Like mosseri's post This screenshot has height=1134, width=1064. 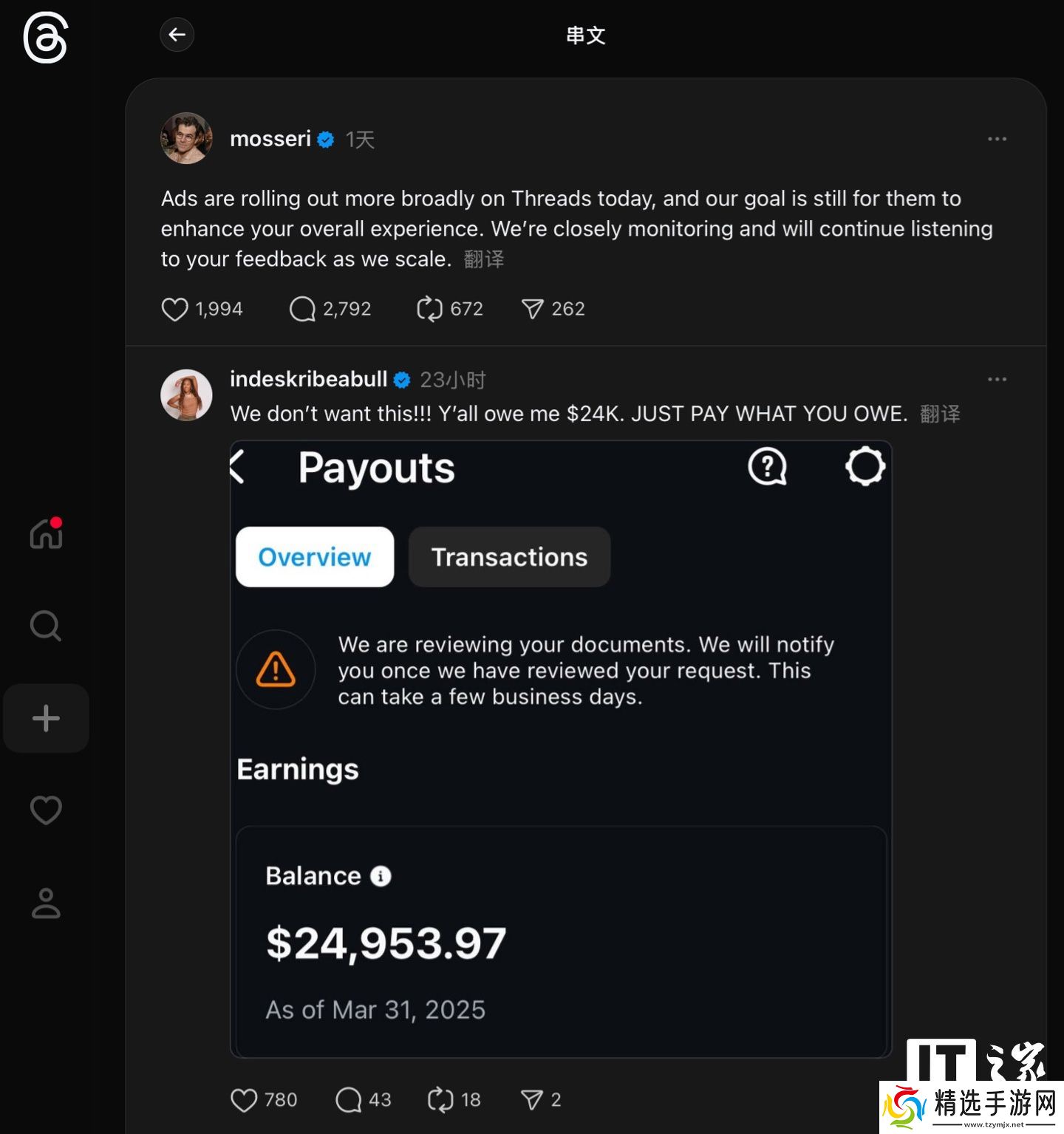pyautogui.click(x=175, y=309)
